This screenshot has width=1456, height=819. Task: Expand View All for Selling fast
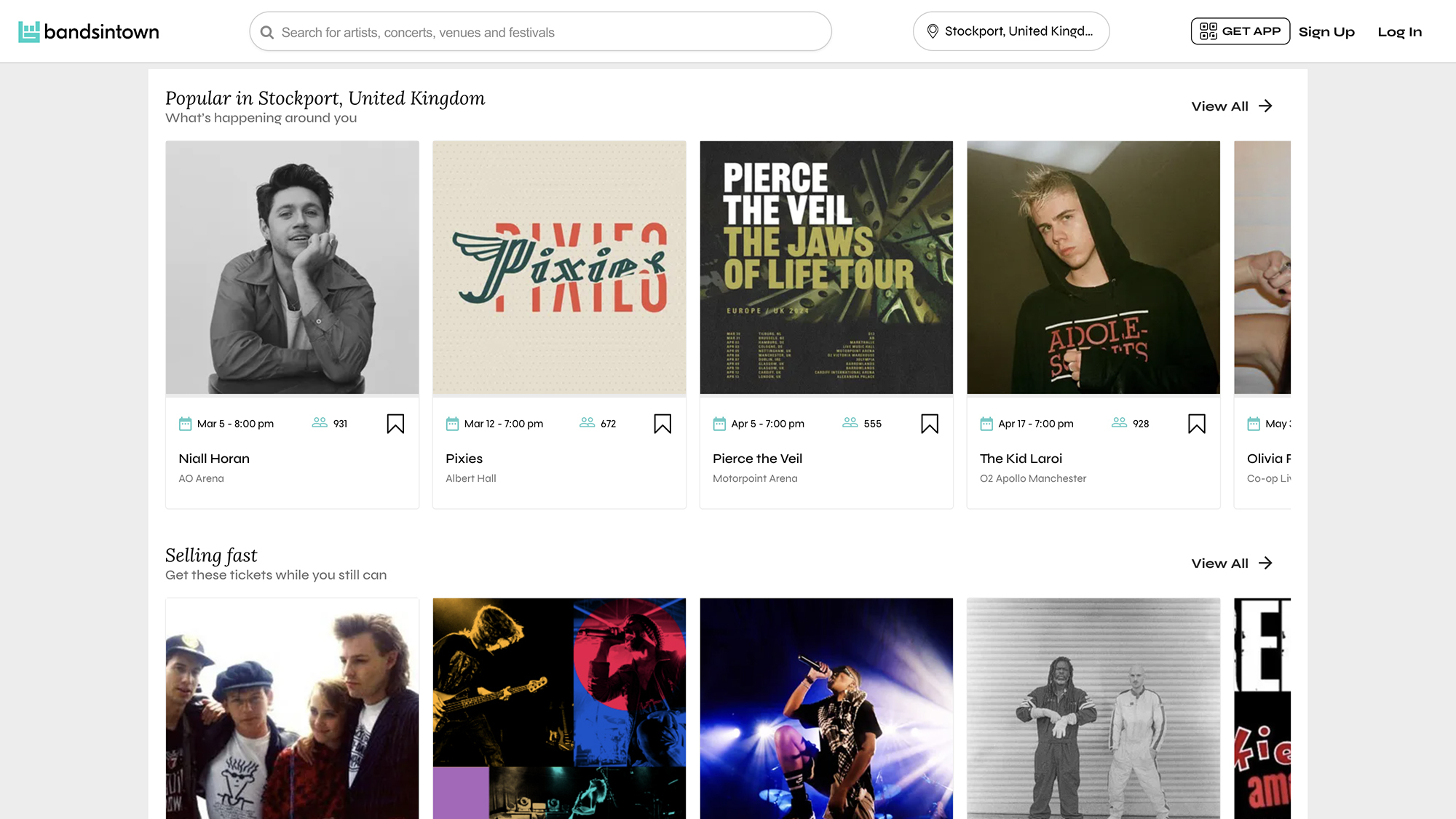pyautogui.click(x=1232, y=563)
